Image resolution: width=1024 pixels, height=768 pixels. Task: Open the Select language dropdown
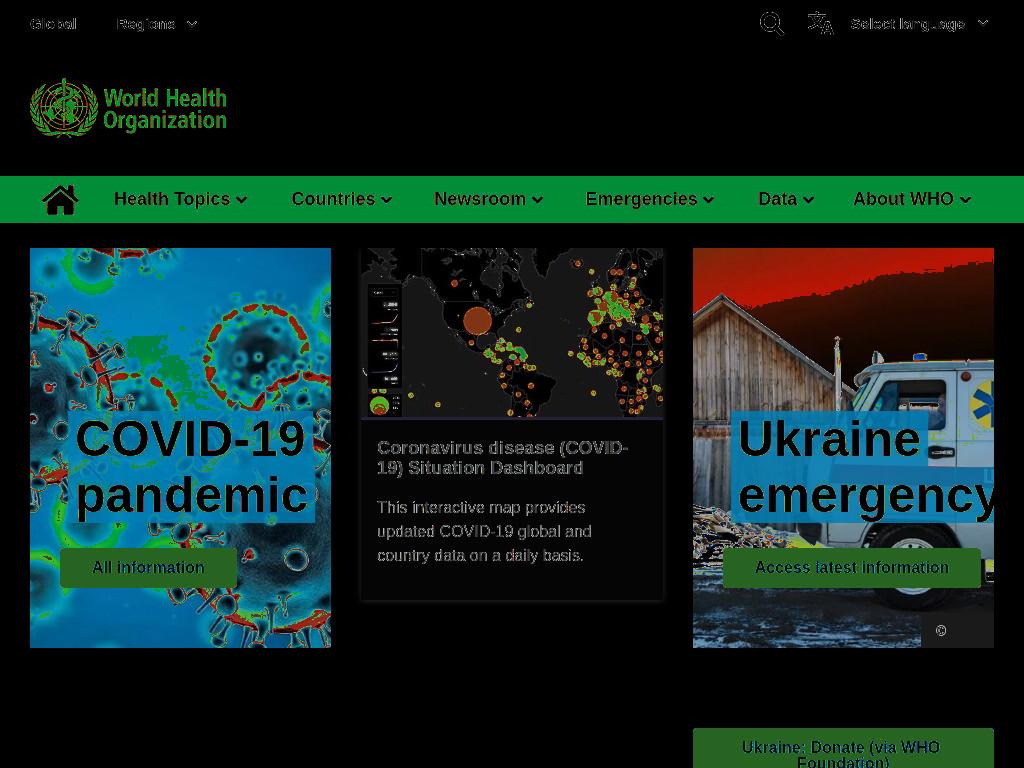pyautogui.click(x=920, y=24)
